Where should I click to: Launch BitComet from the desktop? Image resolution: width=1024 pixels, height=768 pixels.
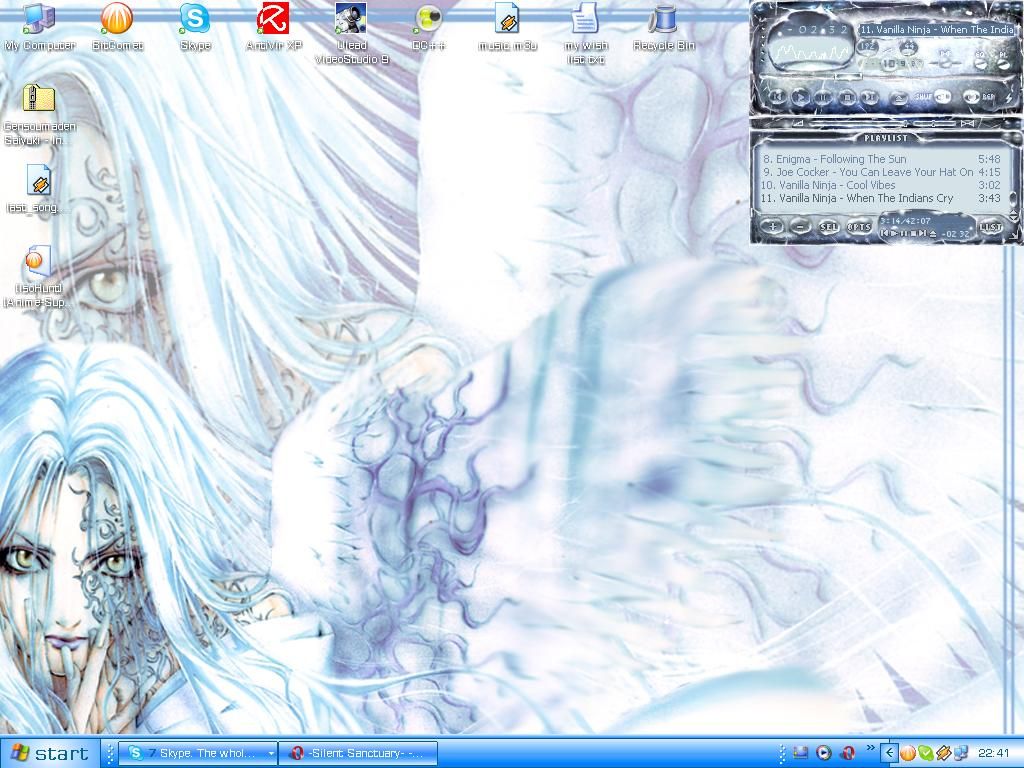tap(117, 27)
